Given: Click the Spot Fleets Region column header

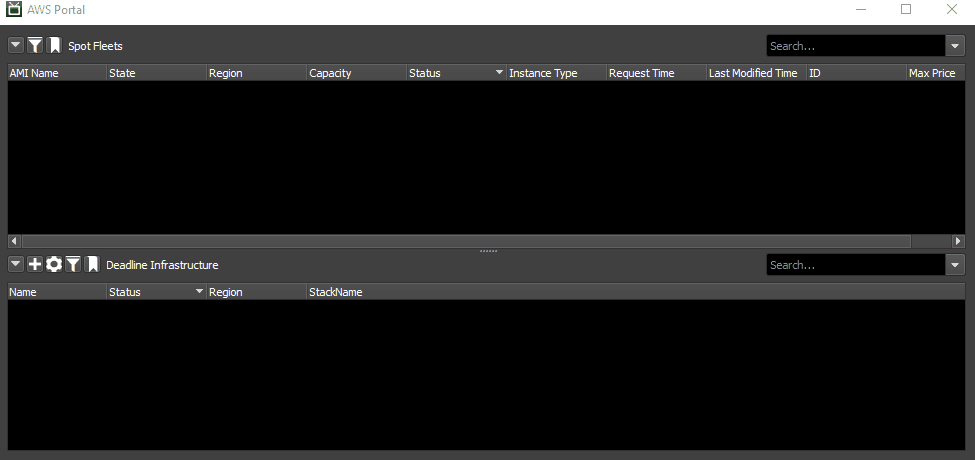Looking at the screenshot, I should coord(257,73).
